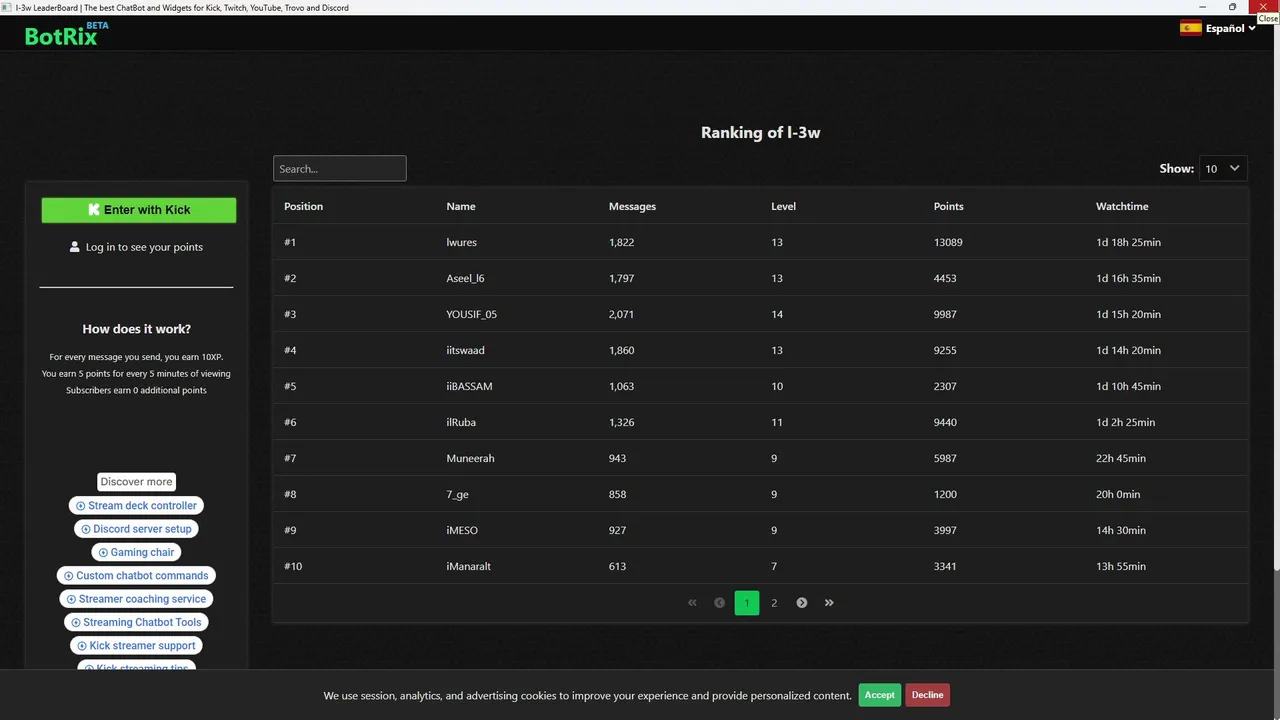Click the name iManaralt
This screenshot has height=720, width=1280.
tap(468, 566)
